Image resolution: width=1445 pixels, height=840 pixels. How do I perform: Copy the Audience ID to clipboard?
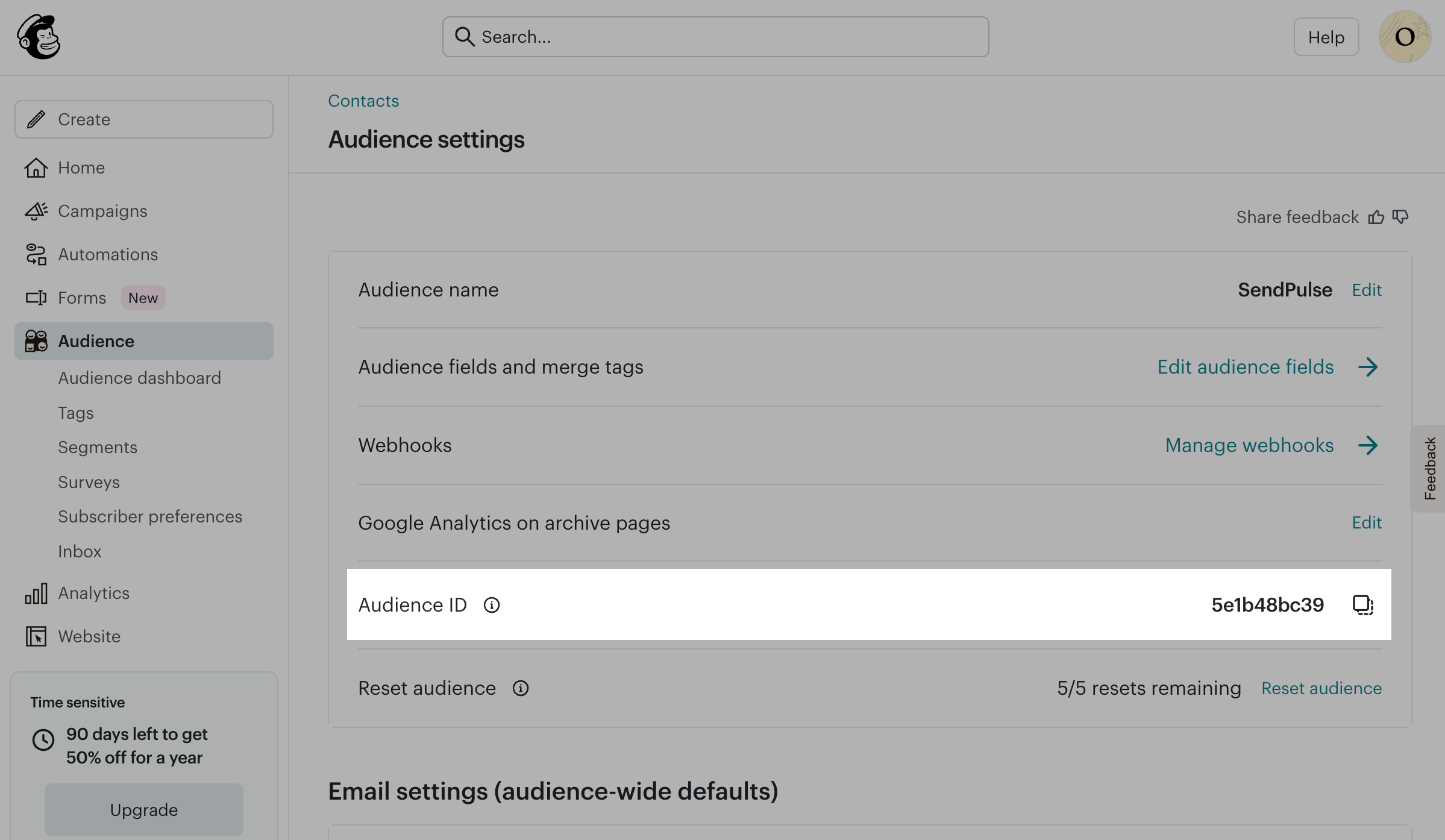(1362, 604)
